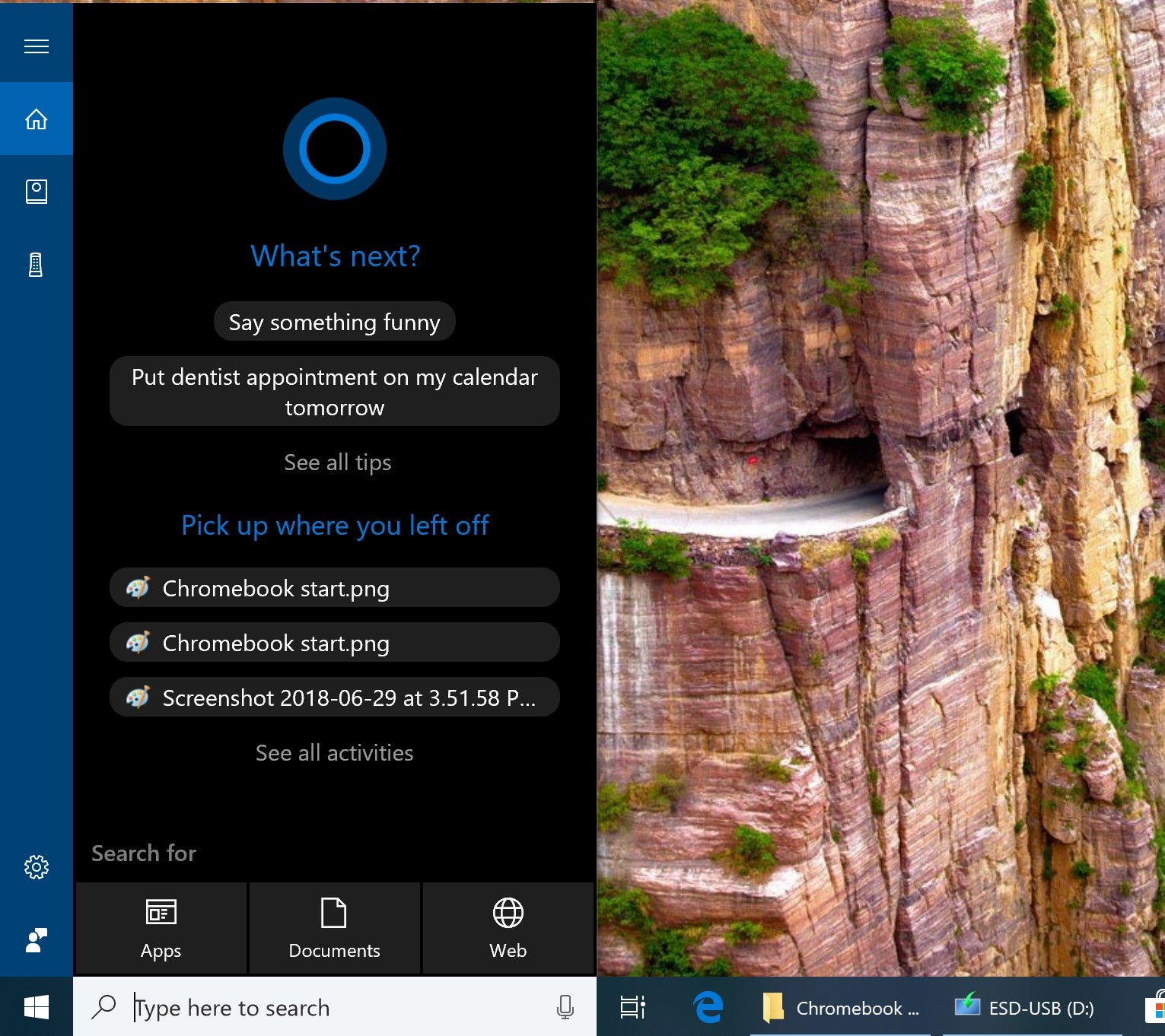The height and width of the screenshot is (1036, 1165).
Task: Search for Web category
Action: click(508, 928)
